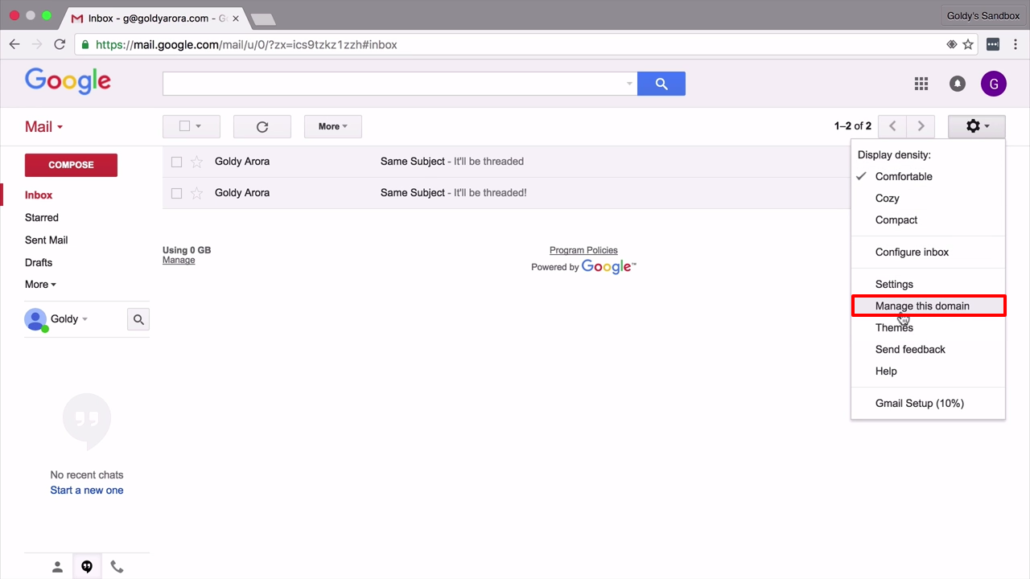
Task: Open the select-all dropdown arrow
Action: (198, 126)
